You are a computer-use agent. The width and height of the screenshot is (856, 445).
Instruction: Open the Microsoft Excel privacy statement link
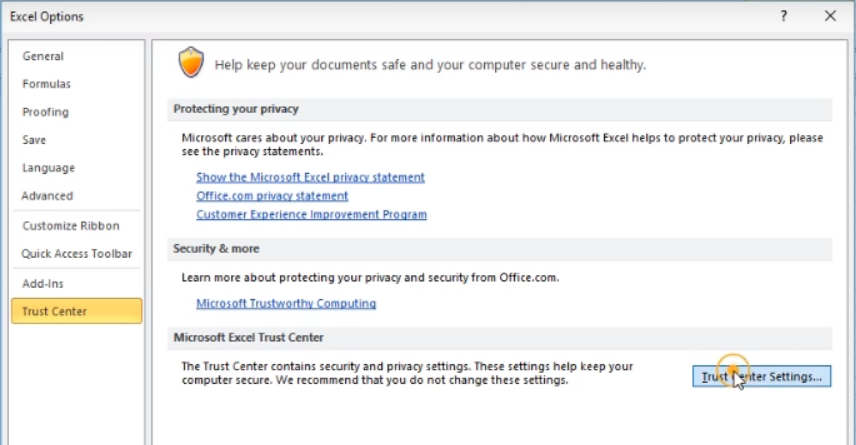(310, 177)
